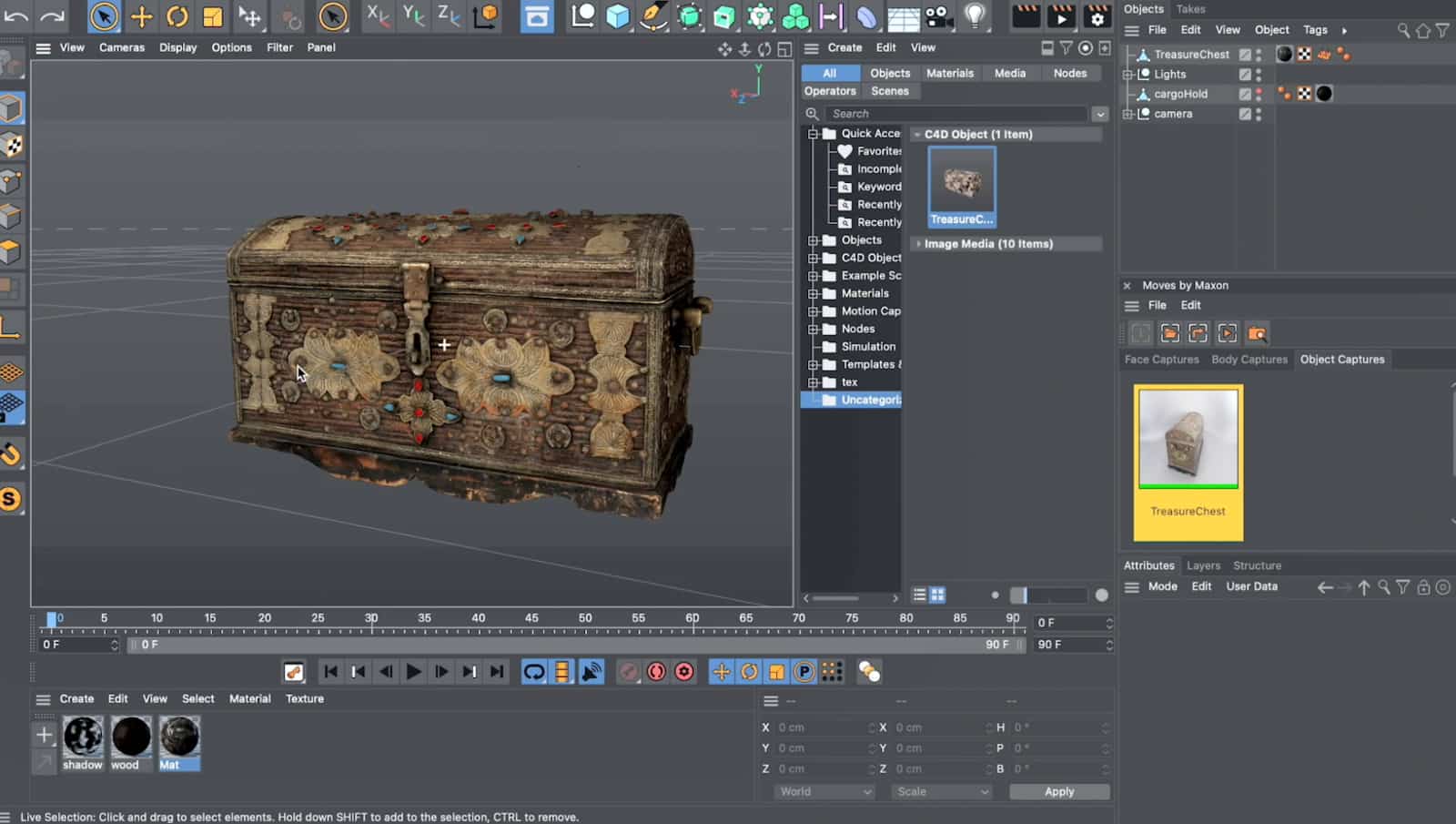Screen dimensions: 1456x824
Task: Jump to the end of the animation
Action: coord(497,672)
